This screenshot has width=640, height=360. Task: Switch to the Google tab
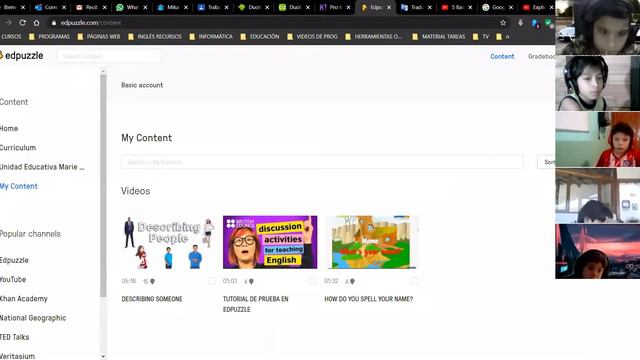click(x=493, y=7)
